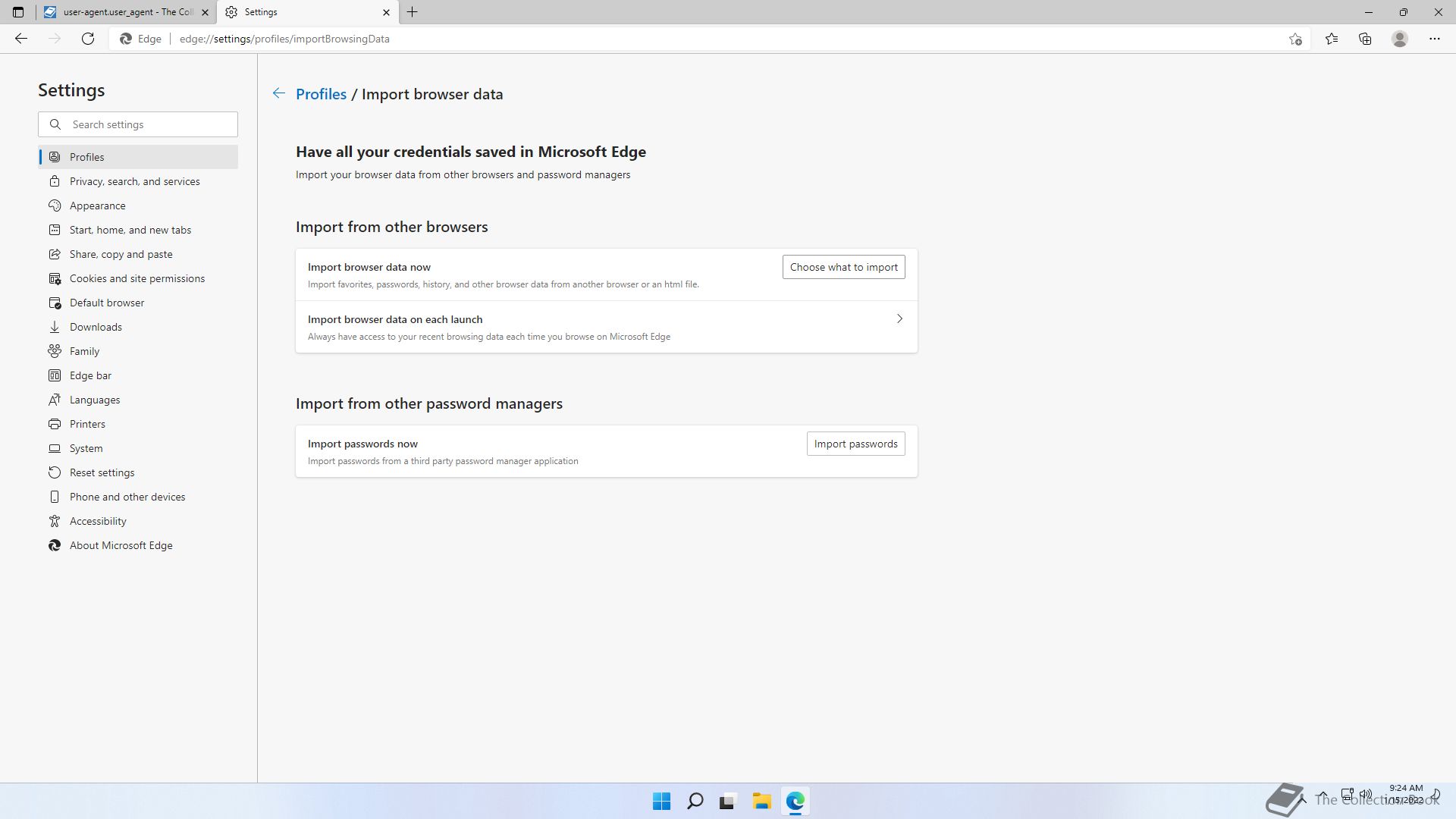Close the user-agent tab
Image resolution: width=1456 pixels, height=819 pixels.
click(x=205, y=12)
